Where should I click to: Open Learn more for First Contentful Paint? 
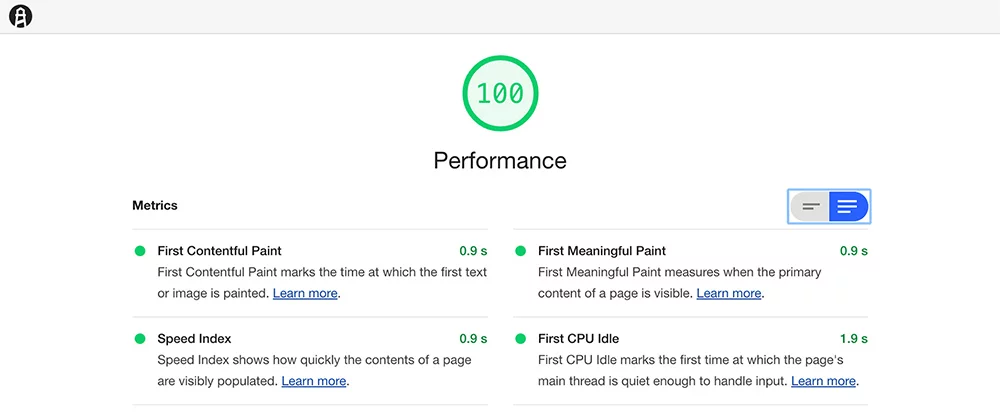pyautogui.click(x=305, y=293)
